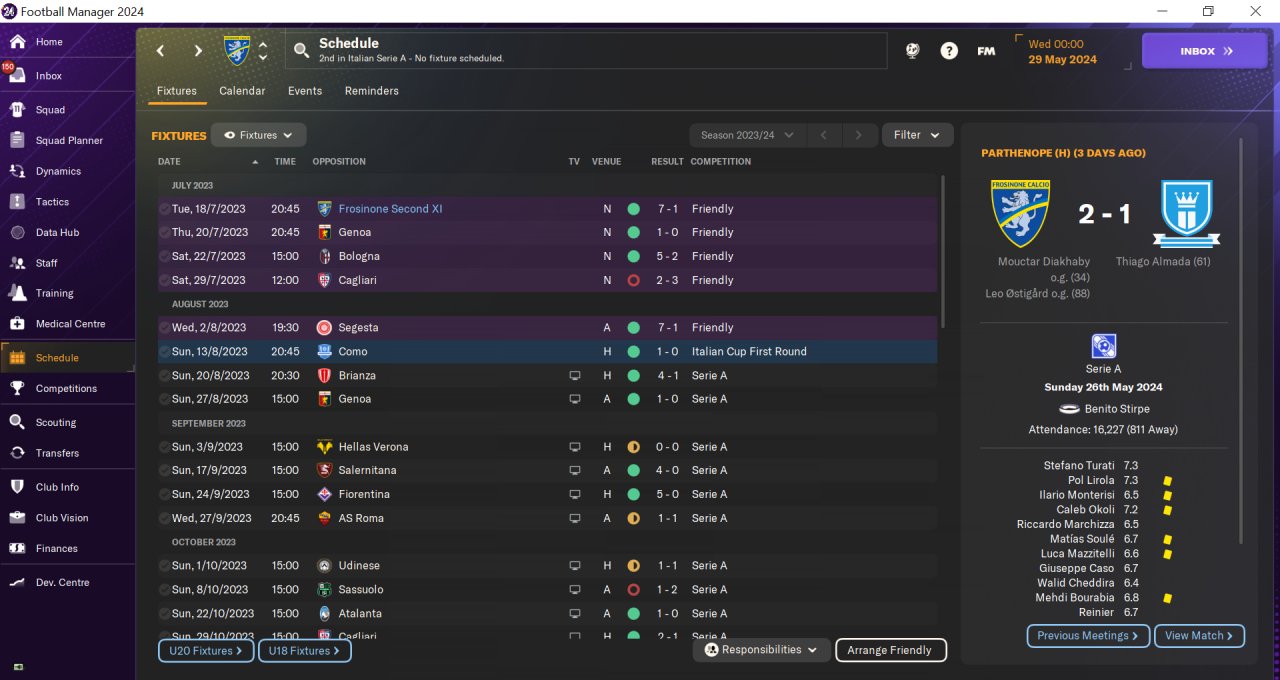Click the Arrange Friendly button
Screen dimensions: 1280x680
tap(890, 650)
